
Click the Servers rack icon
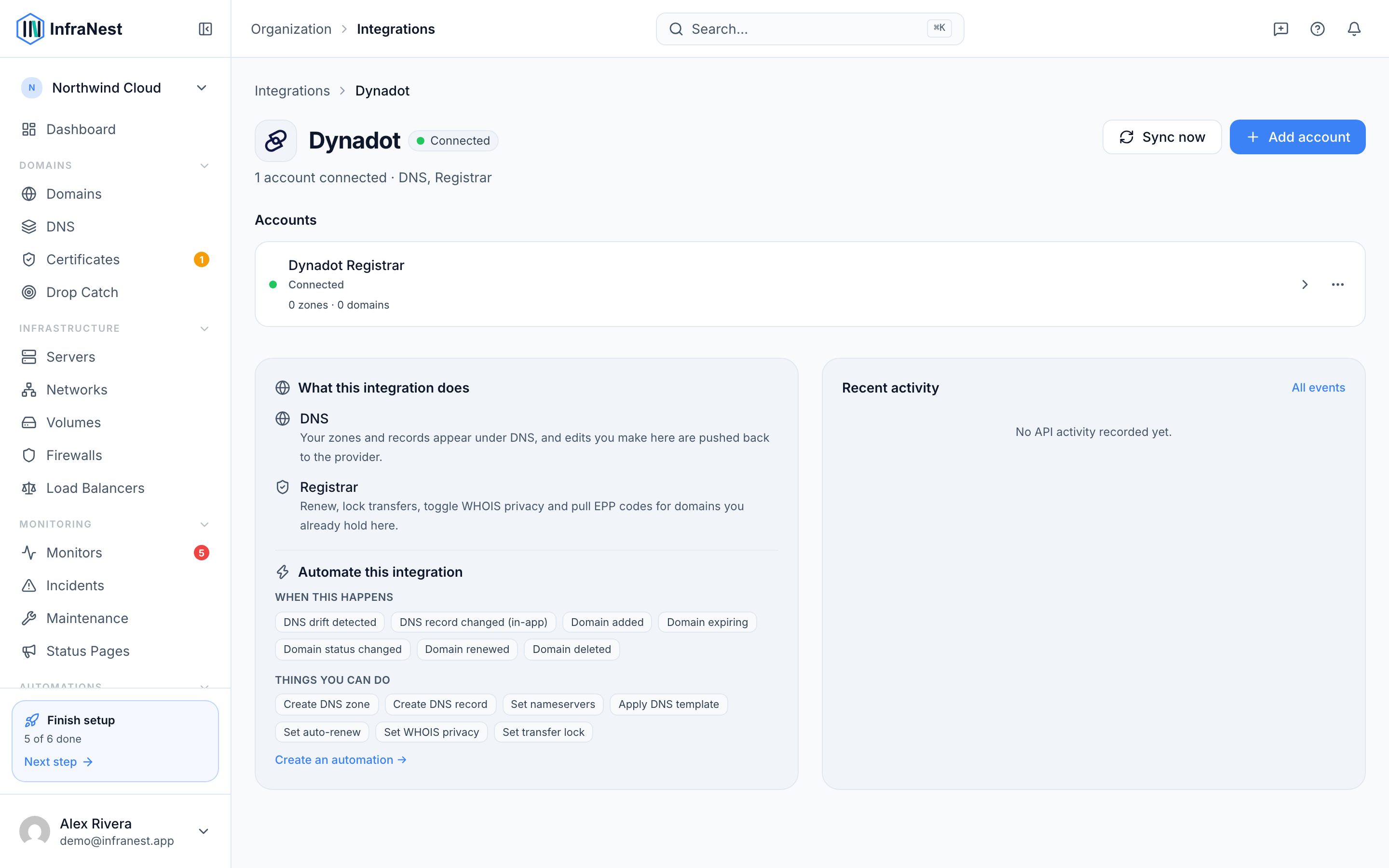point(29,357)
